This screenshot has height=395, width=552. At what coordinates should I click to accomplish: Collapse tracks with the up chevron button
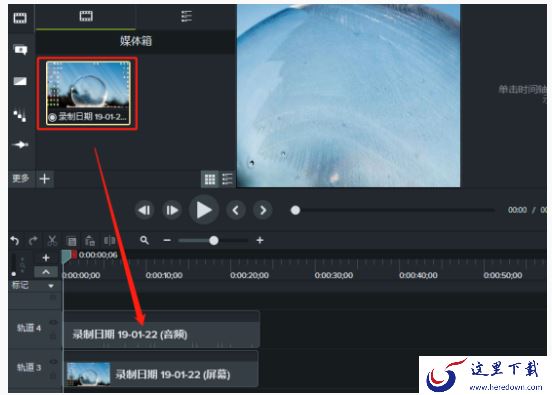click(46, 272)
